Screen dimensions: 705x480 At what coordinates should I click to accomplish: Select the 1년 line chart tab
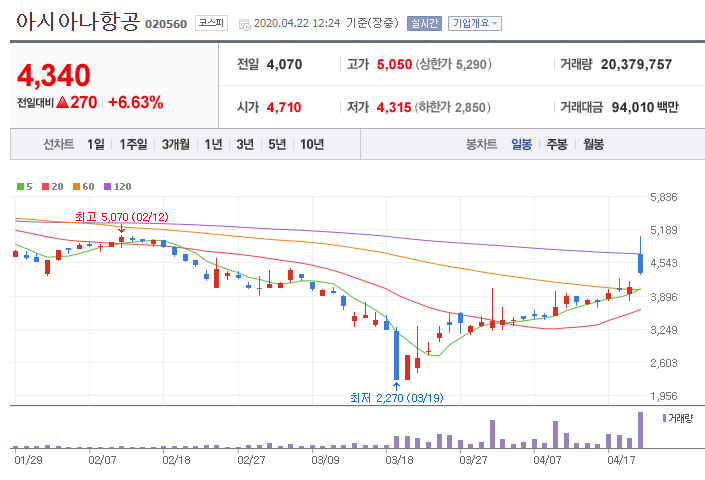tap(214, 144)
